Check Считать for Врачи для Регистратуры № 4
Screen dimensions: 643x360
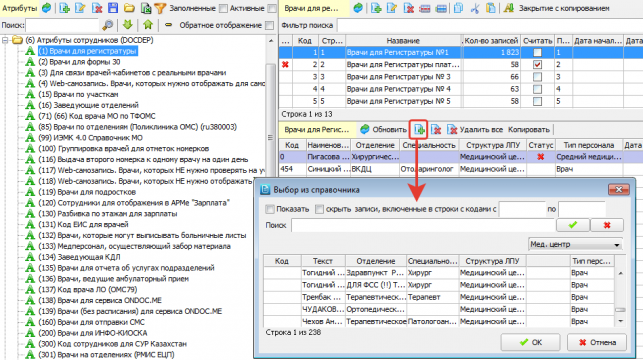pyautogui.click(x=537, y=89)
